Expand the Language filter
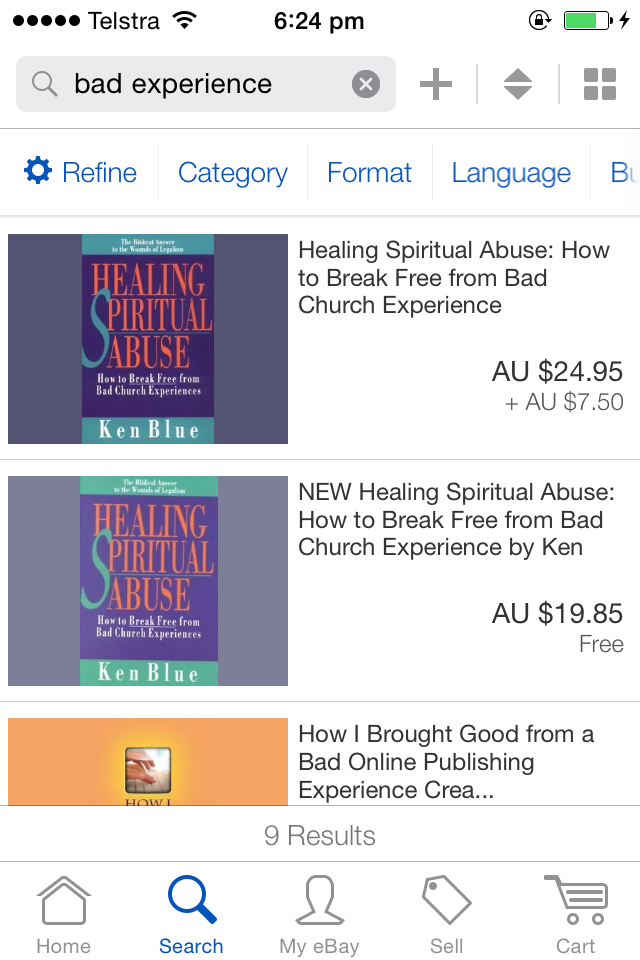 click(511, 173)
